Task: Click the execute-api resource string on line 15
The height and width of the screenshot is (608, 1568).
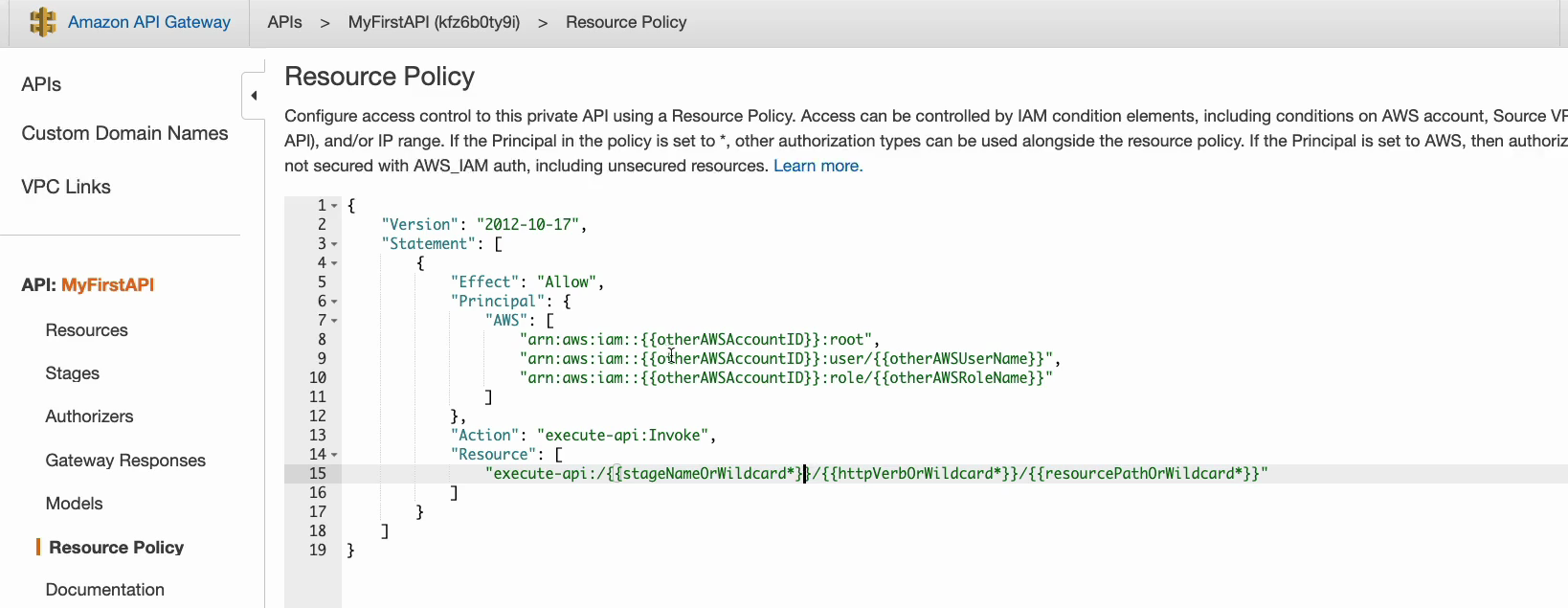Action: (x=877, y=473)
